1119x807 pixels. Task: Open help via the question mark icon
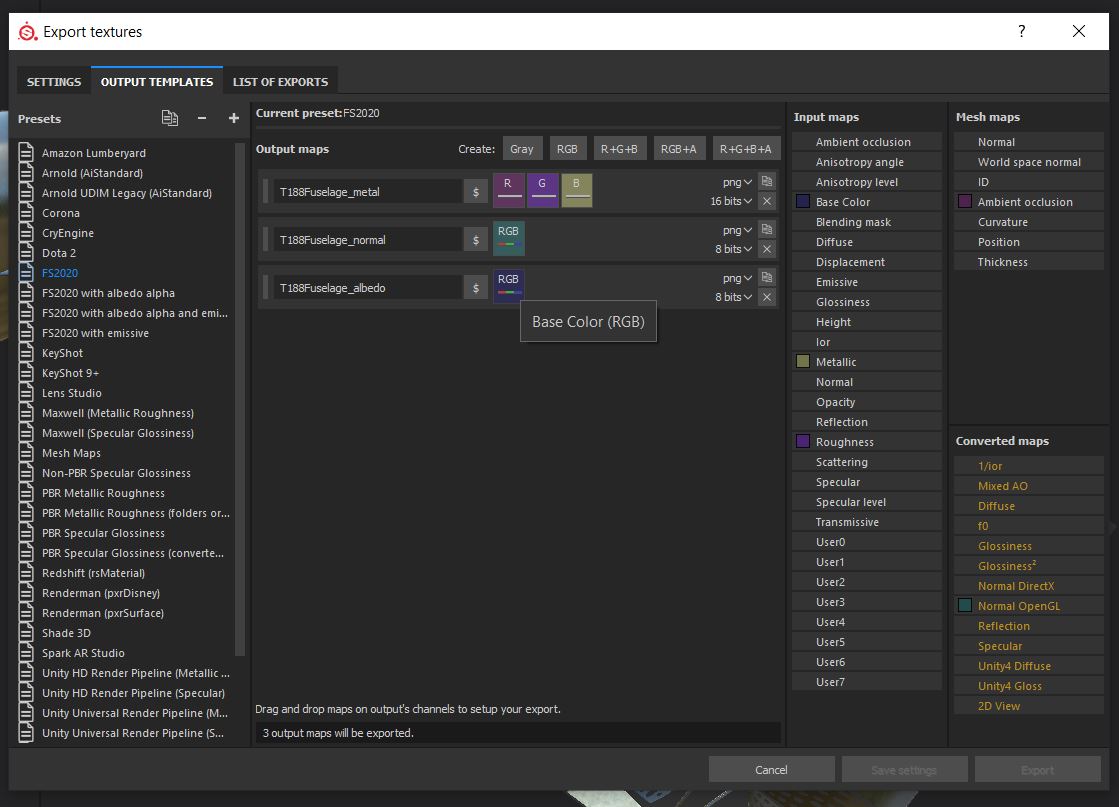(1021, 31)
